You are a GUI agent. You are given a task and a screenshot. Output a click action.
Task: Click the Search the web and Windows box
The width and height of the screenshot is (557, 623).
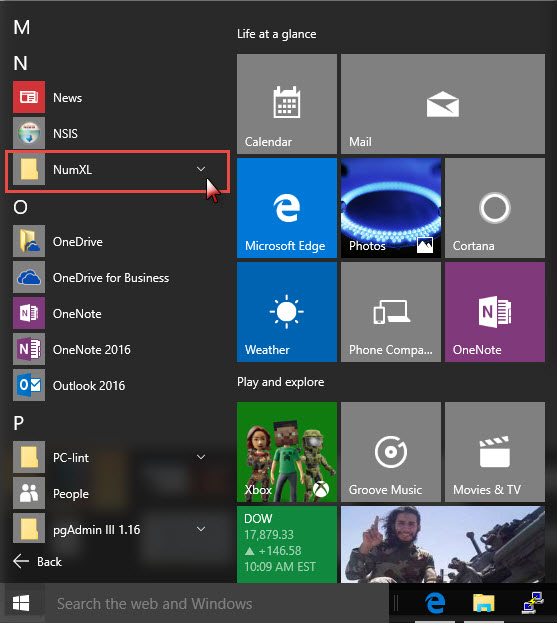217,603
